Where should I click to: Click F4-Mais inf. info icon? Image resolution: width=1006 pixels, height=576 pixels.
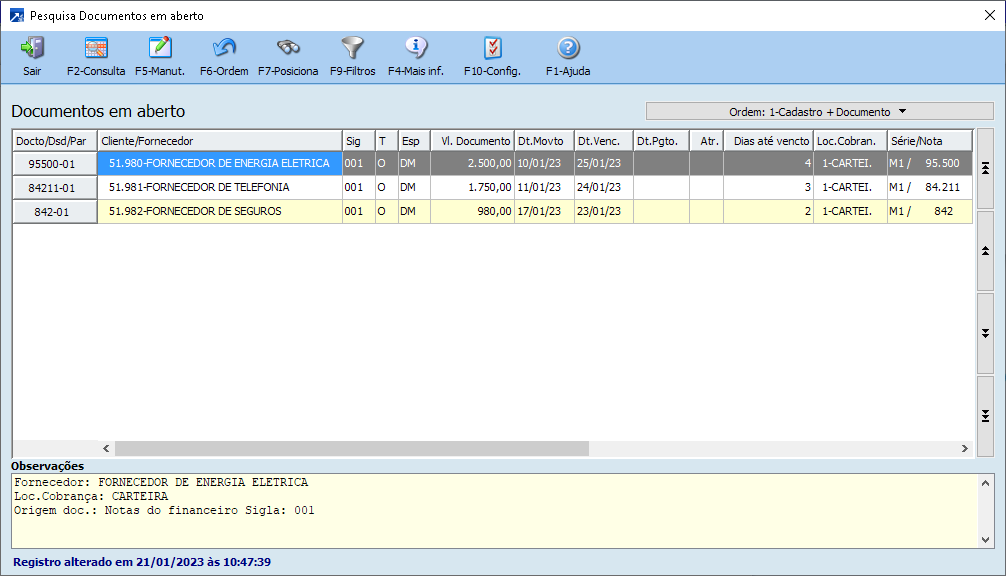[x=416, y=48]
